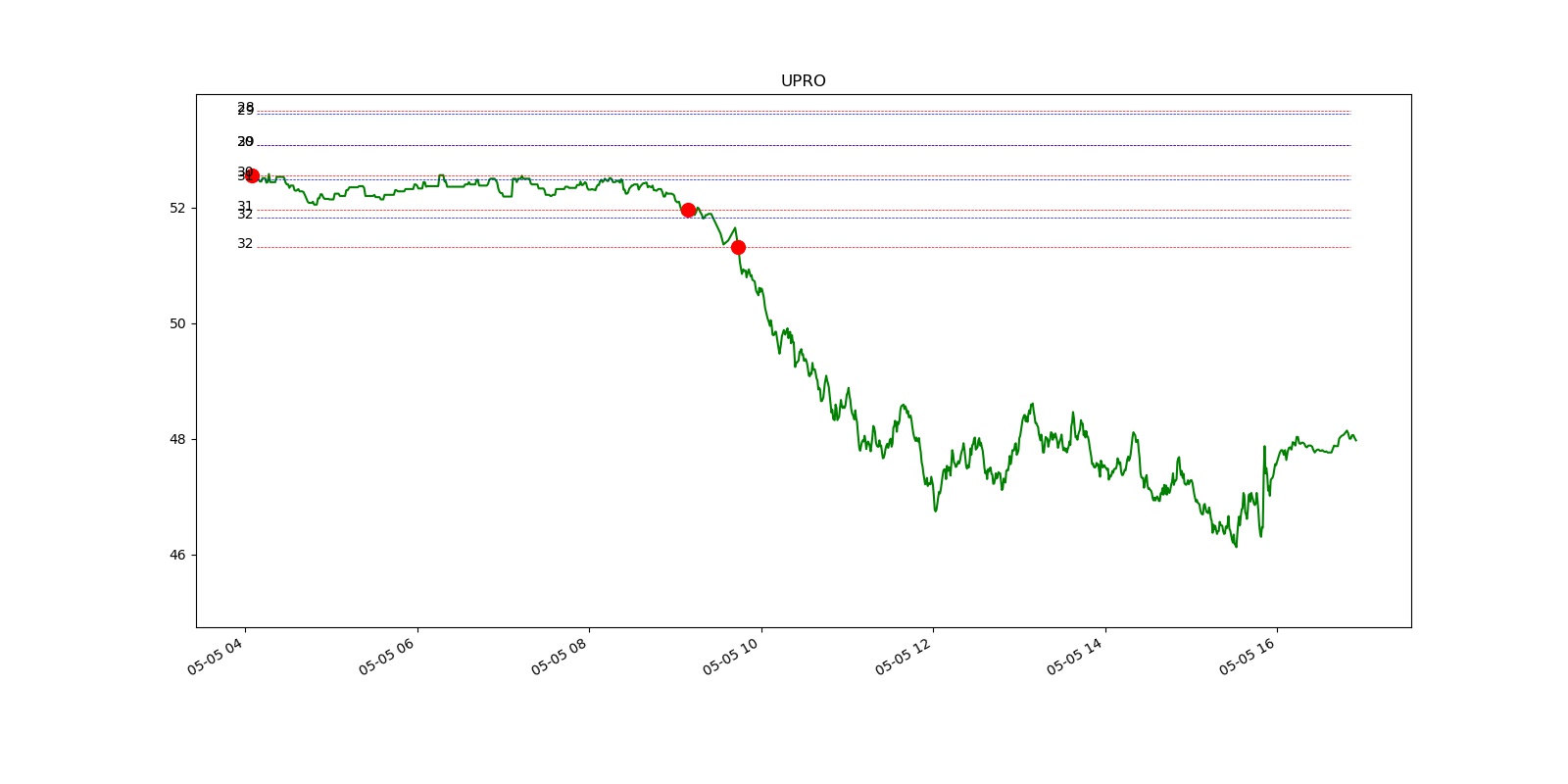Click the red marker on the level 31 line
Screen dimensions: 1568x784
pos(688,210)
